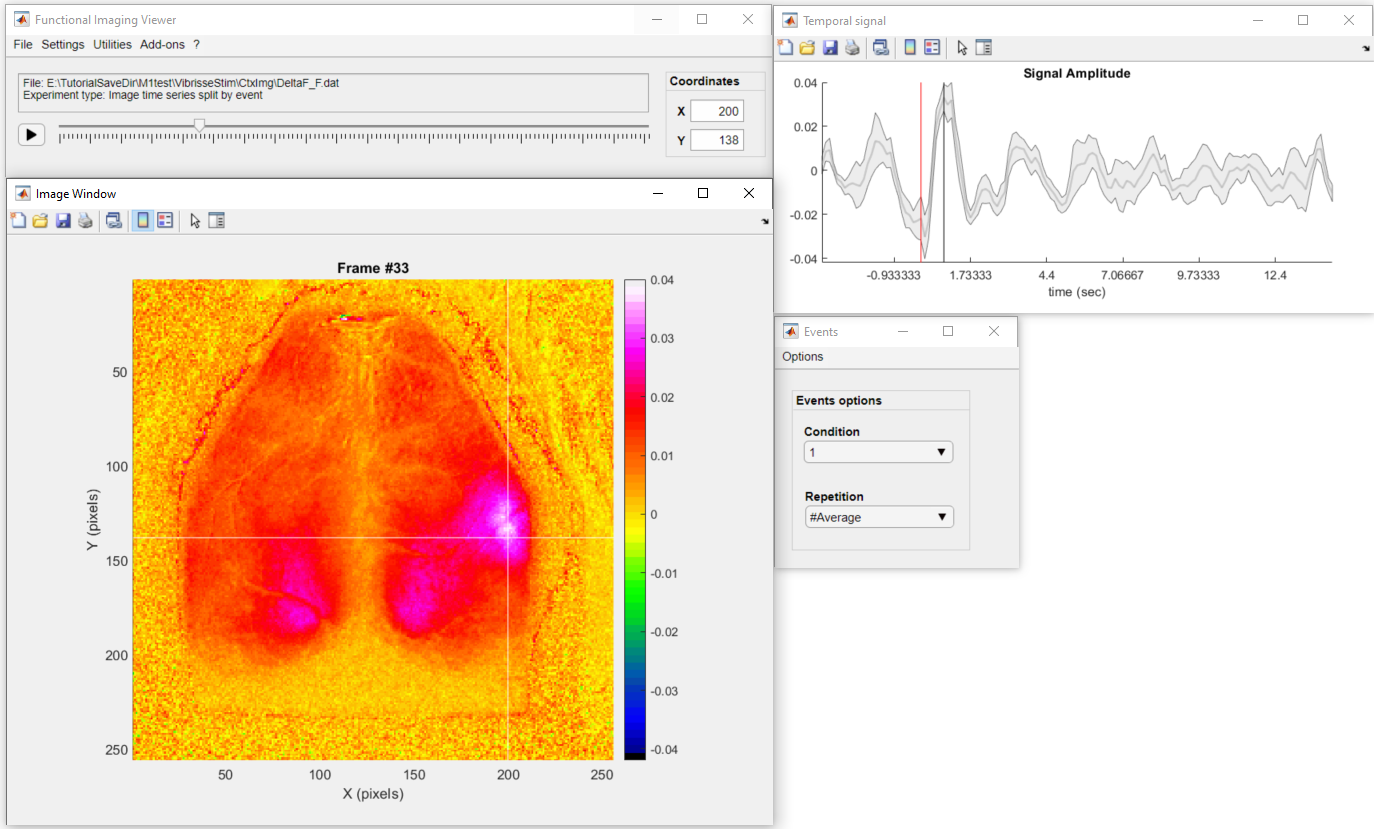Select Edit Plot arrow in Image Window toolbar
Viewport: 1374px width, 829px height.
tap(195, 220)
